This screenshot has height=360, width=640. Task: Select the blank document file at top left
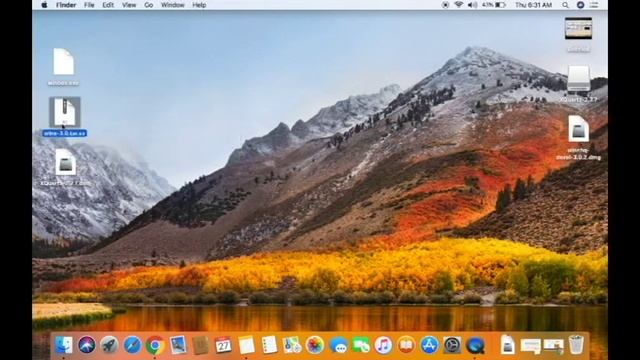click(64, 62)
